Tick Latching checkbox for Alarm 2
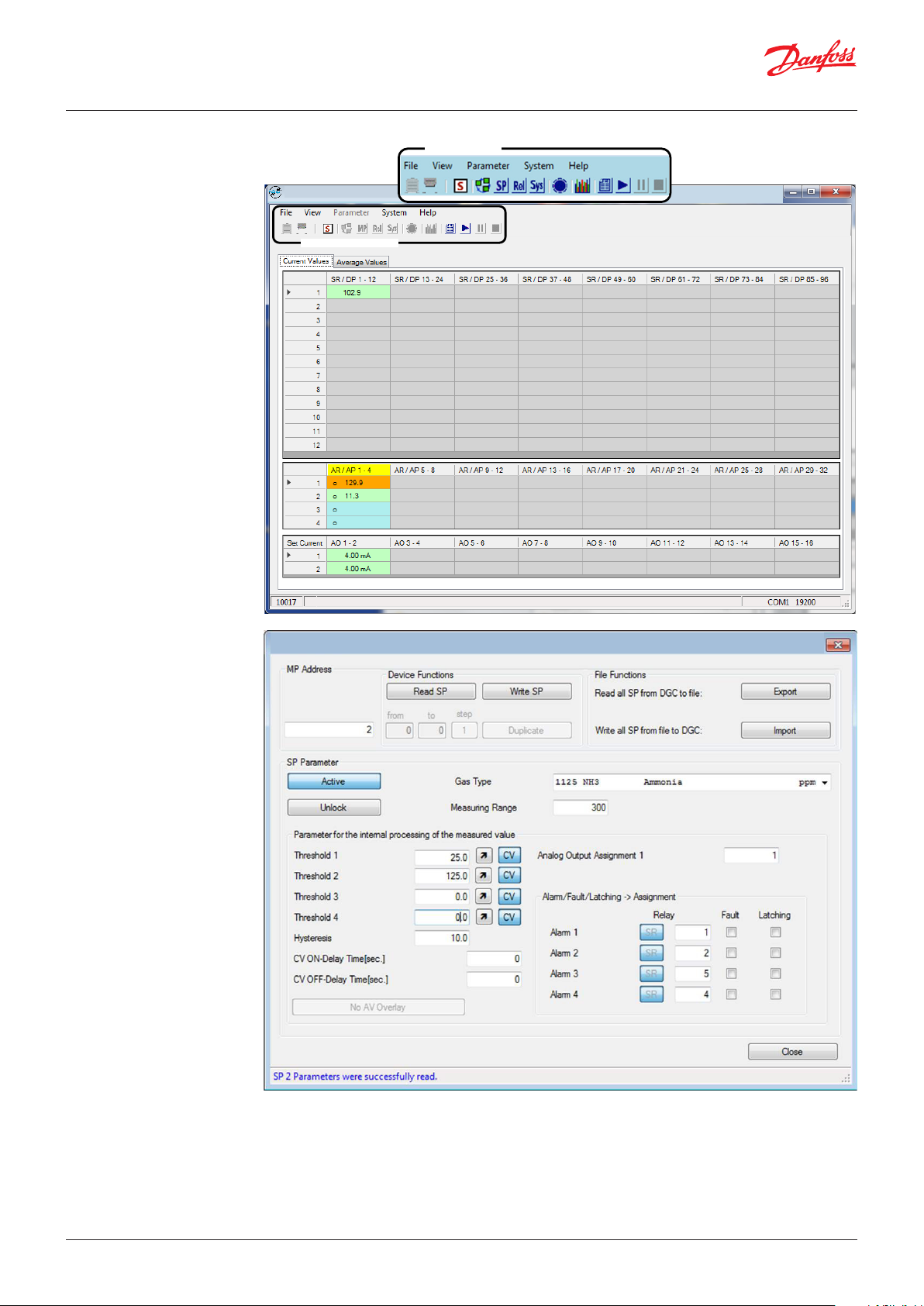Screen dimensions: 924x1306 tap(776, 953)
